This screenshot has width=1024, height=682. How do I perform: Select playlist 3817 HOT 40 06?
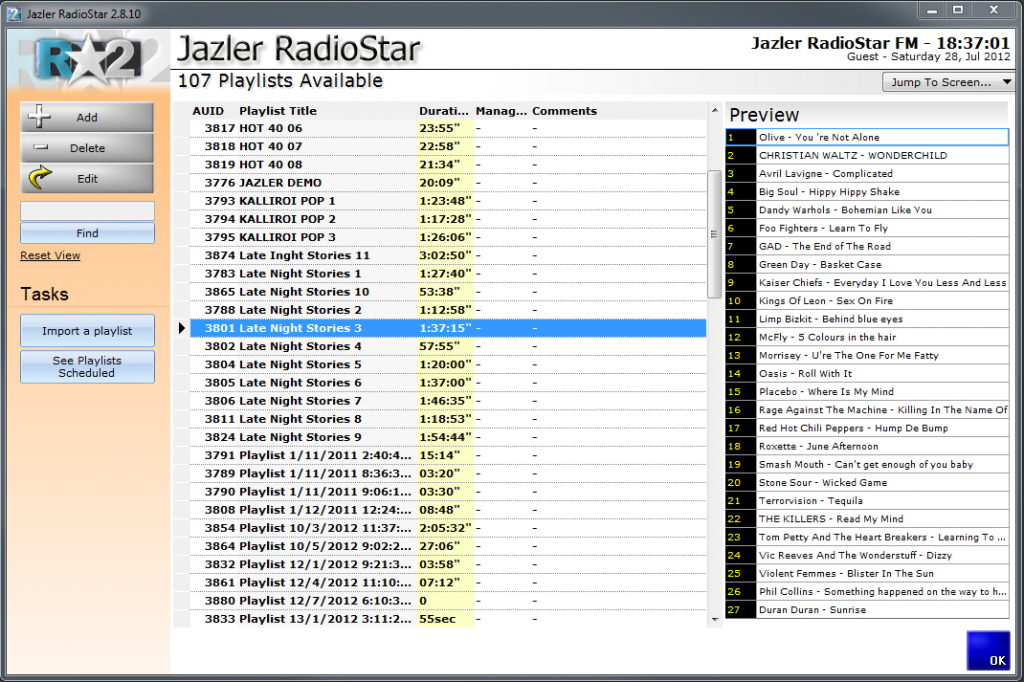(x=448, y=128)
